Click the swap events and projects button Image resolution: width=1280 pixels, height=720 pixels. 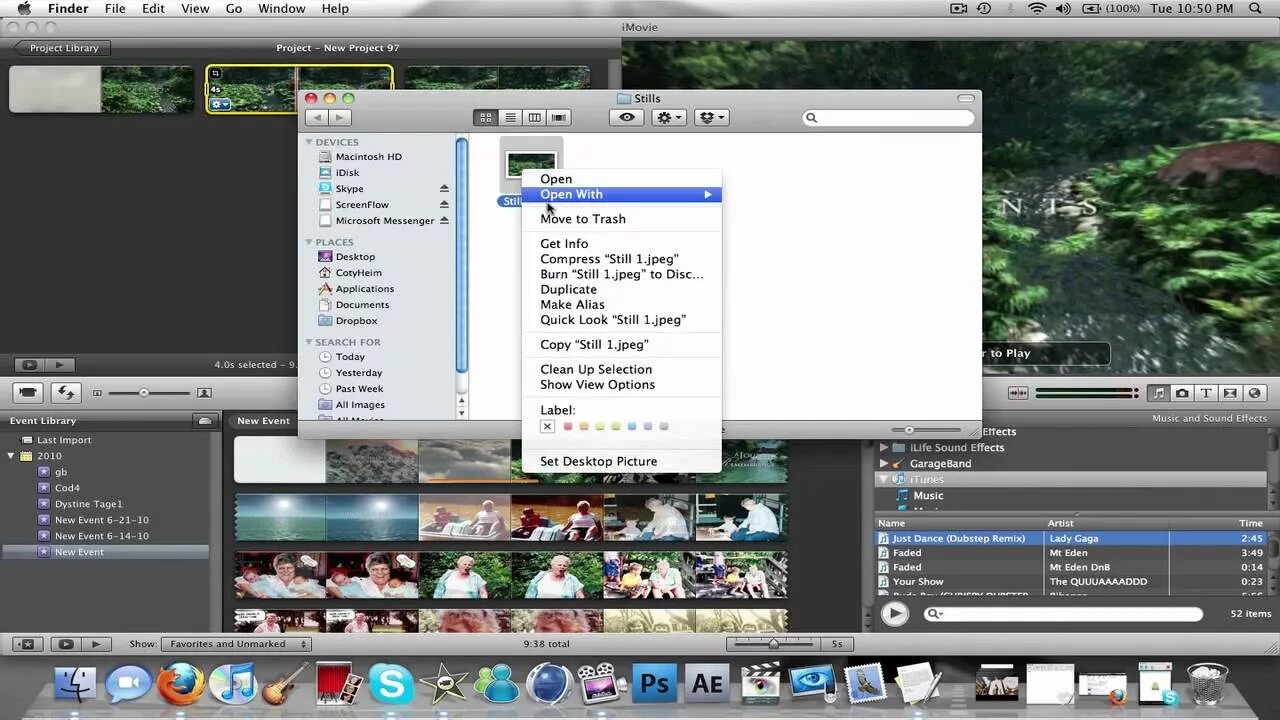(x=66, y=393)
